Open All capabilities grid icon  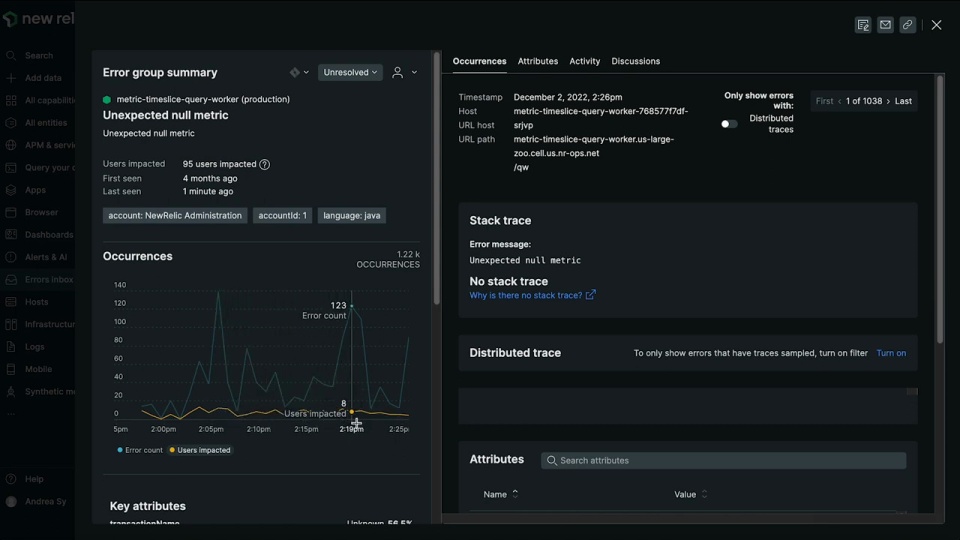coord(11,100)
